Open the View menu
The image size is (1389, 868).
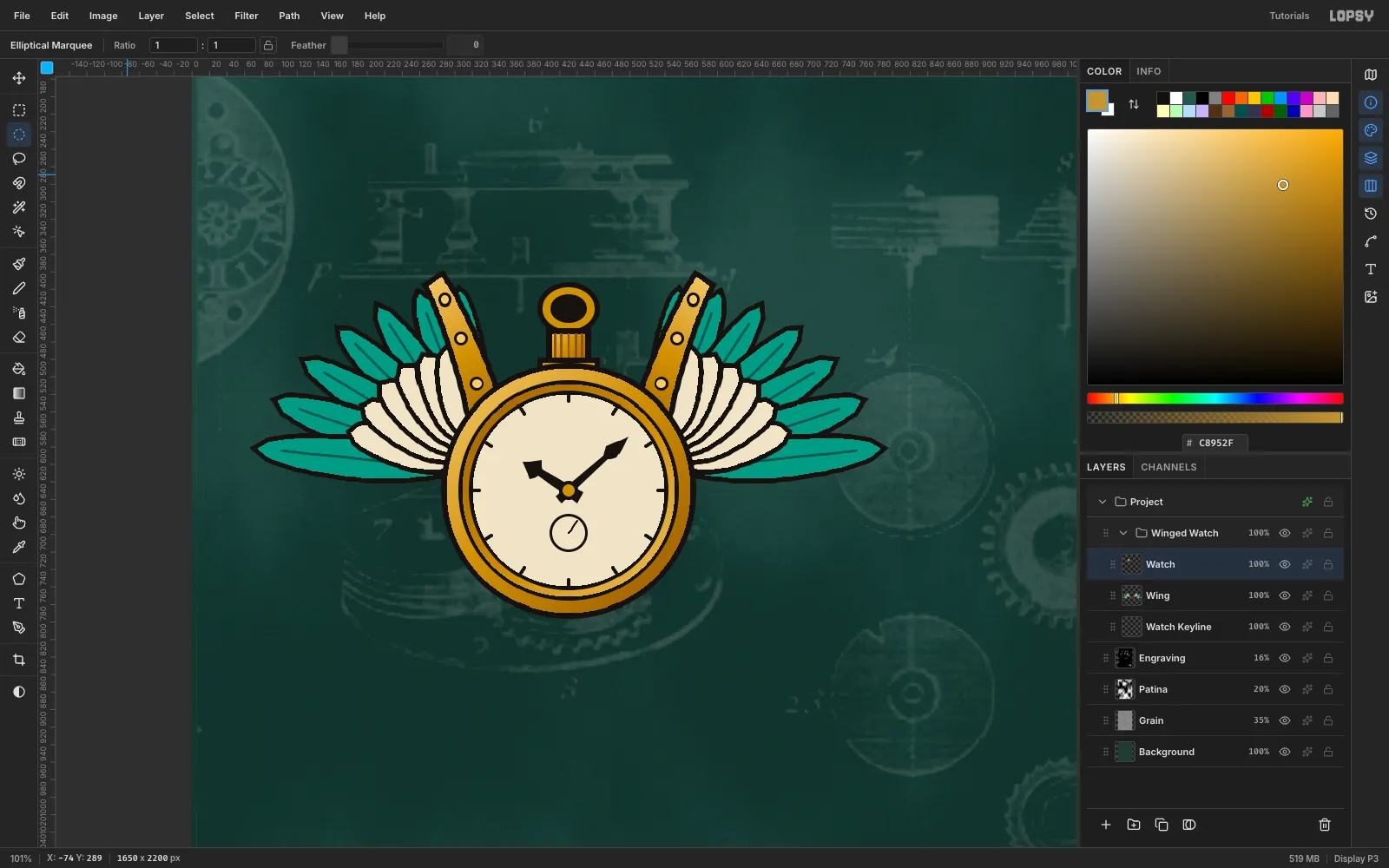(x=332, y=16)
